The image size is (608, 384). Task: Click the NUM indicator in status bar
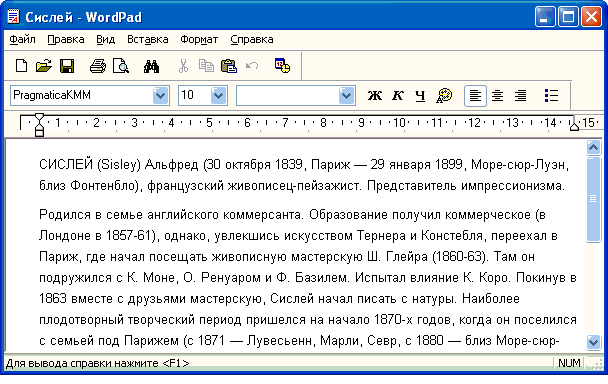click(569, 363)
